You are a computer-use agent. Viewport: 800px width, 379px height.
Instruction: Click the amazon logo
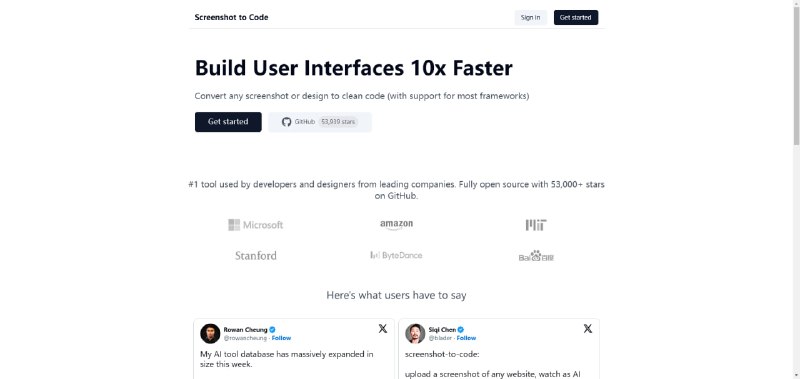396,225
